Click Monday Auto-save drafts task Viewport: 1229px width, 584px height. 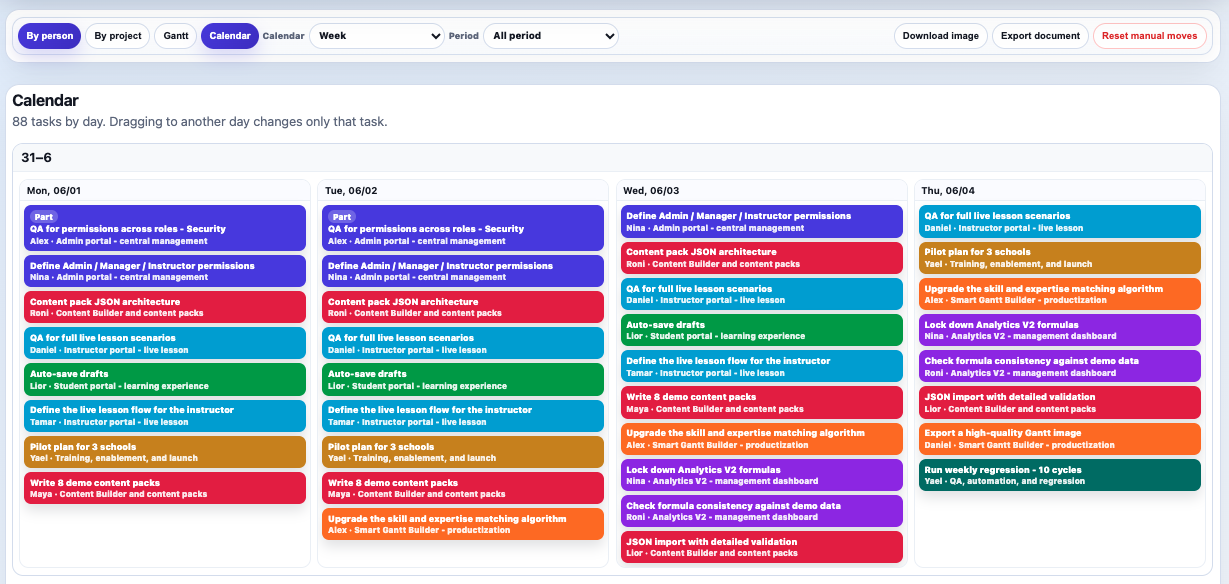[165, 379]
